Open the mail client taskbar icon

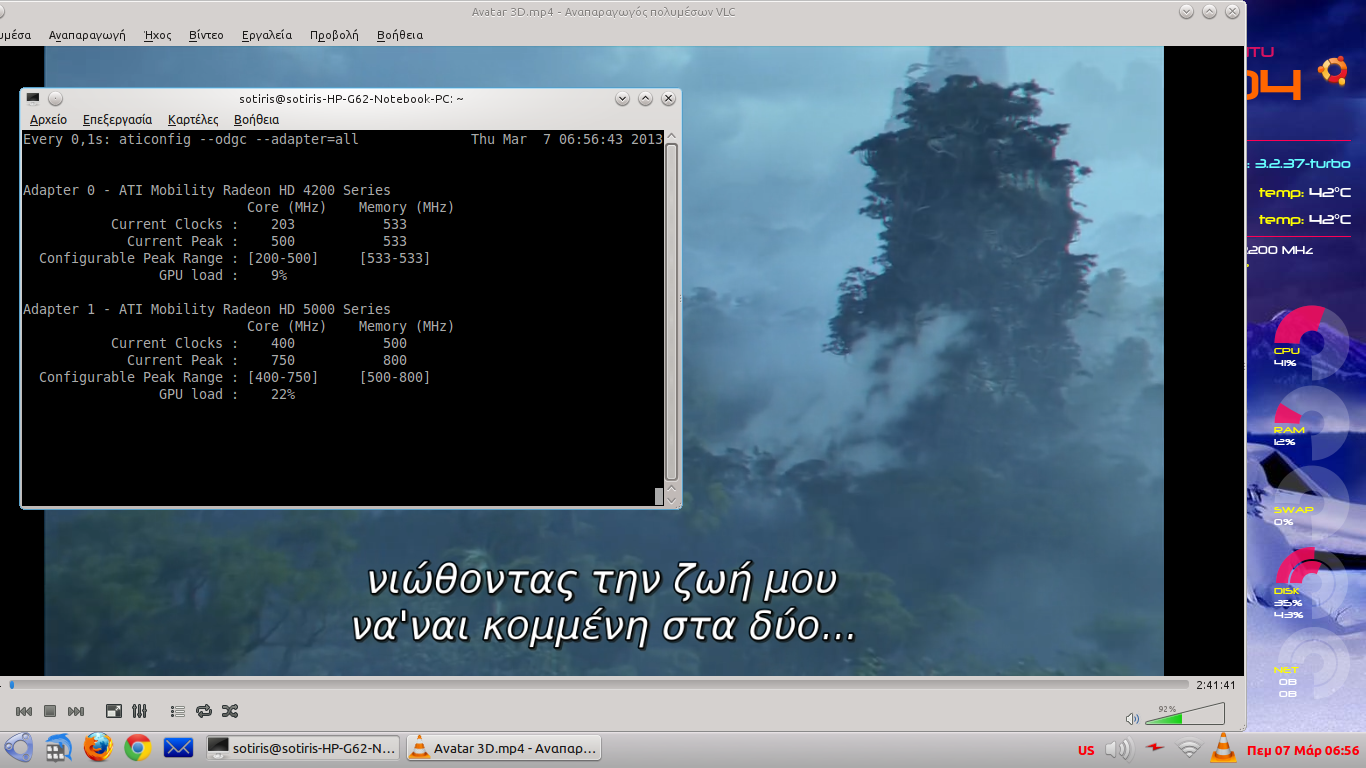[x=178, y=747]
